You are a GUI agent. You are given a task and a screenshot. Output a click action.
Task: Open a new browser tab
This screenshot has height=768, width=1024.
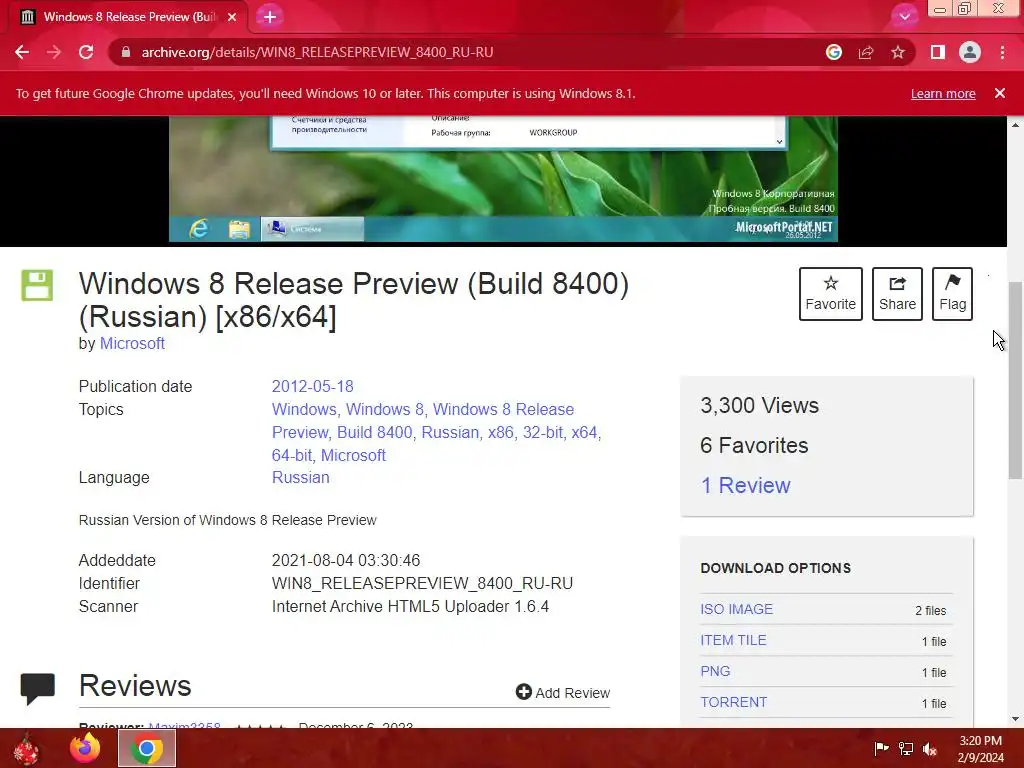coord(270,17)
